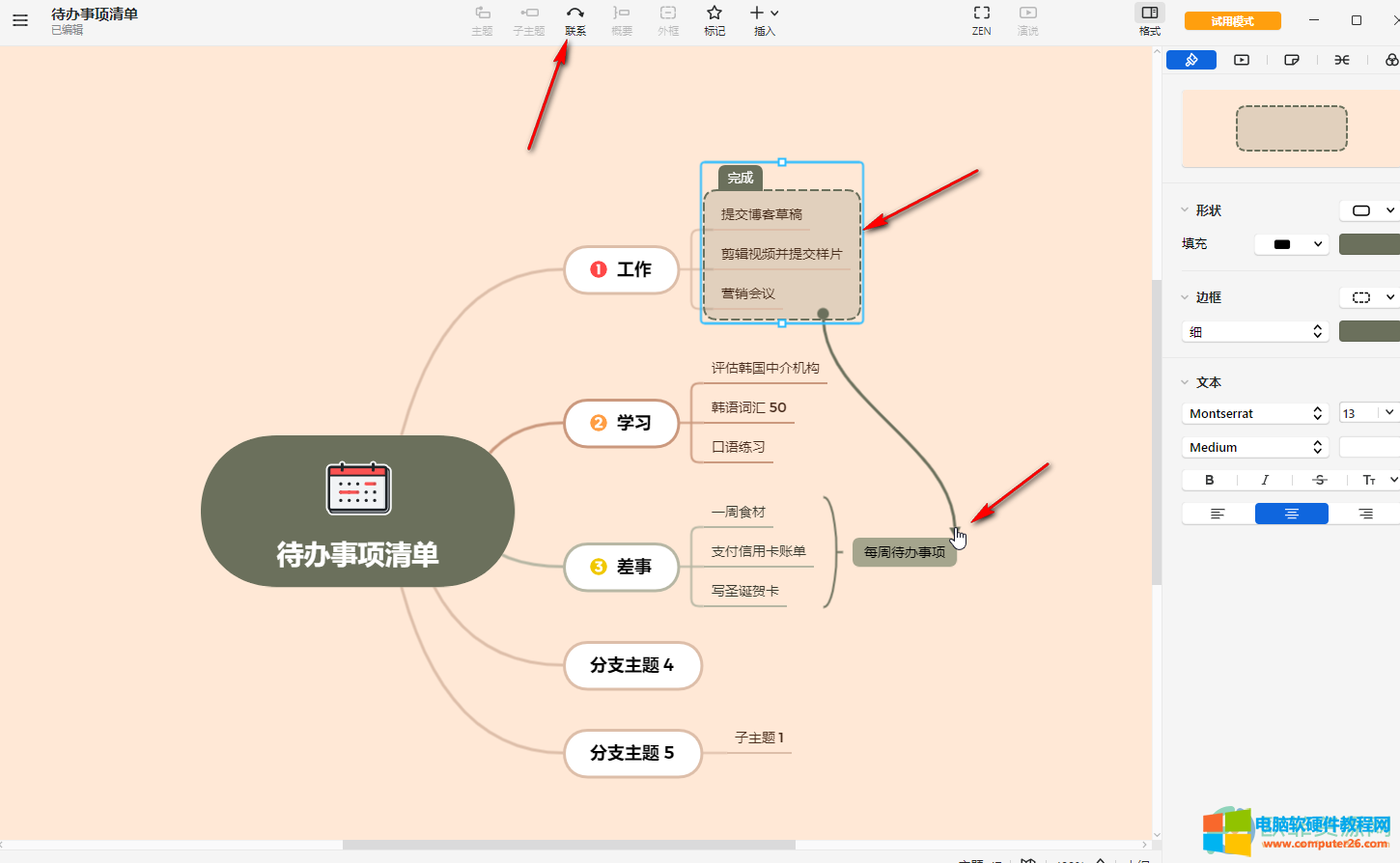
Task: Click the boundary style preview thumbnail
Action: click(x=1292, y=128)
